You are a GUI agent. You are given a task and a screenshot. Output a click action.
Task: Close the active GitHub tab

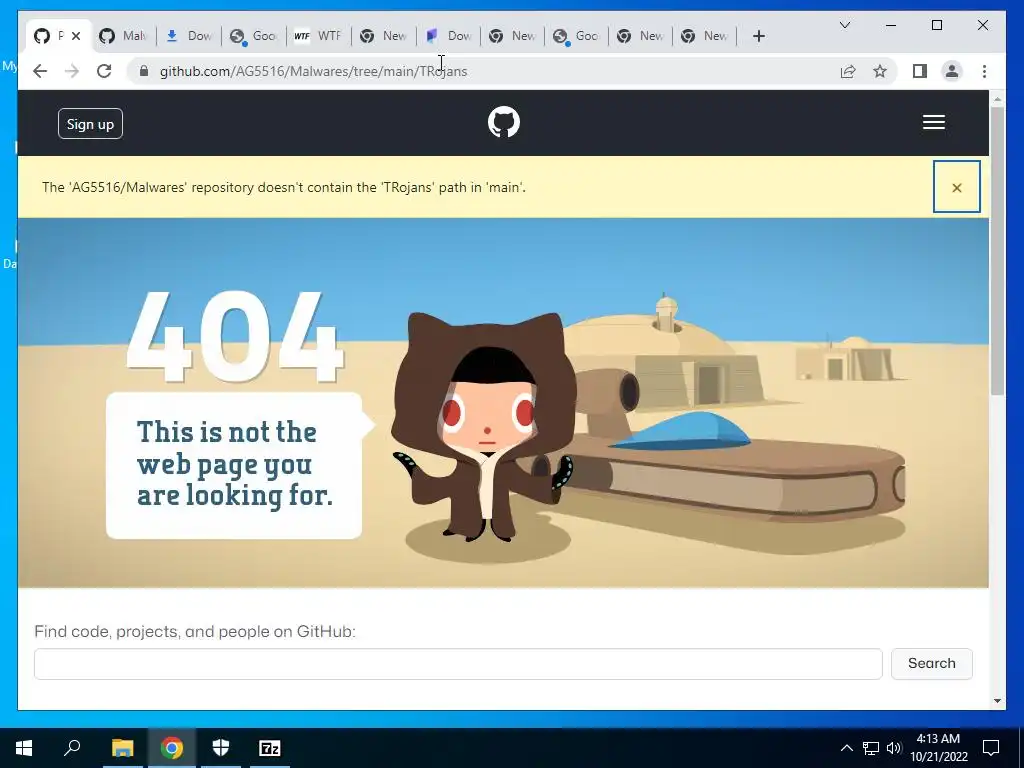(76, 36)
